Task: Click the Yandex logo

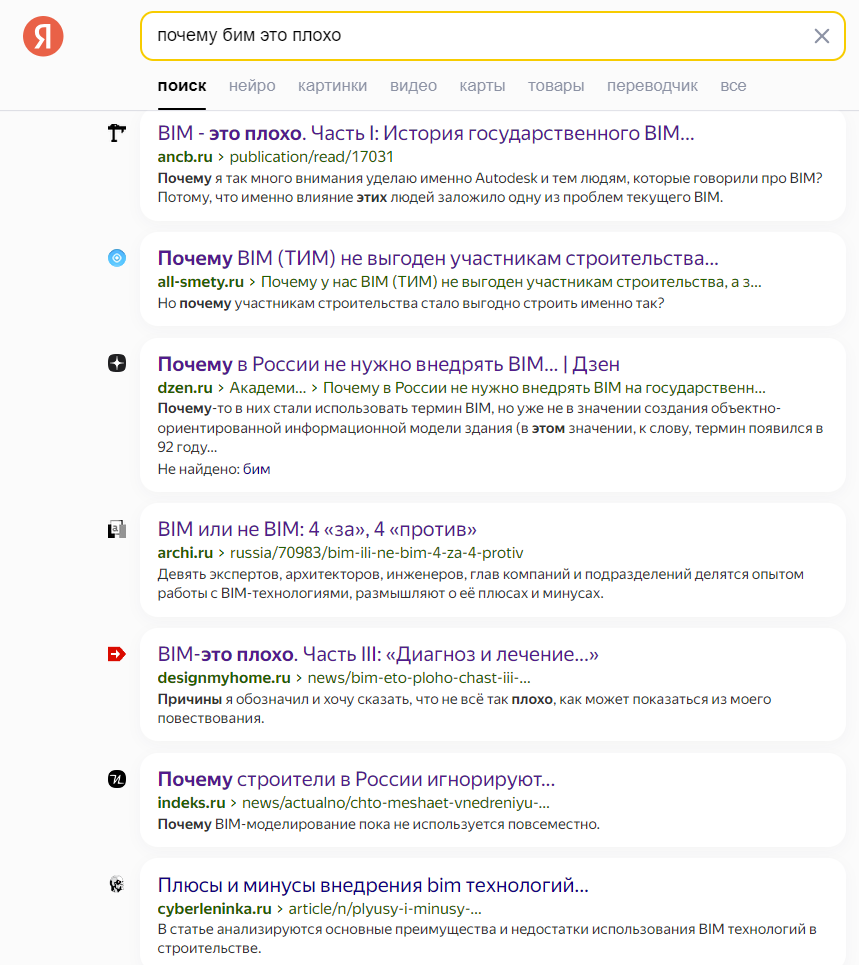Action: tap(42, 36)
